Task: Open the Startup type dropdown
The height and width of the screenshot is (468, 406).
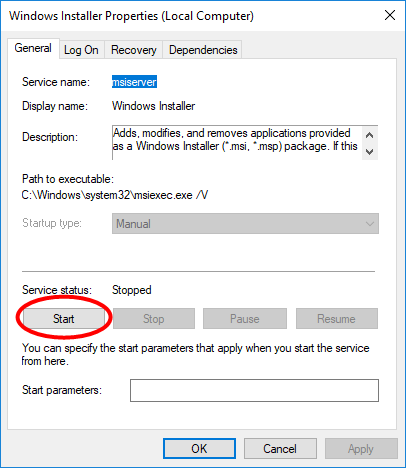Action: click(245, 224)
